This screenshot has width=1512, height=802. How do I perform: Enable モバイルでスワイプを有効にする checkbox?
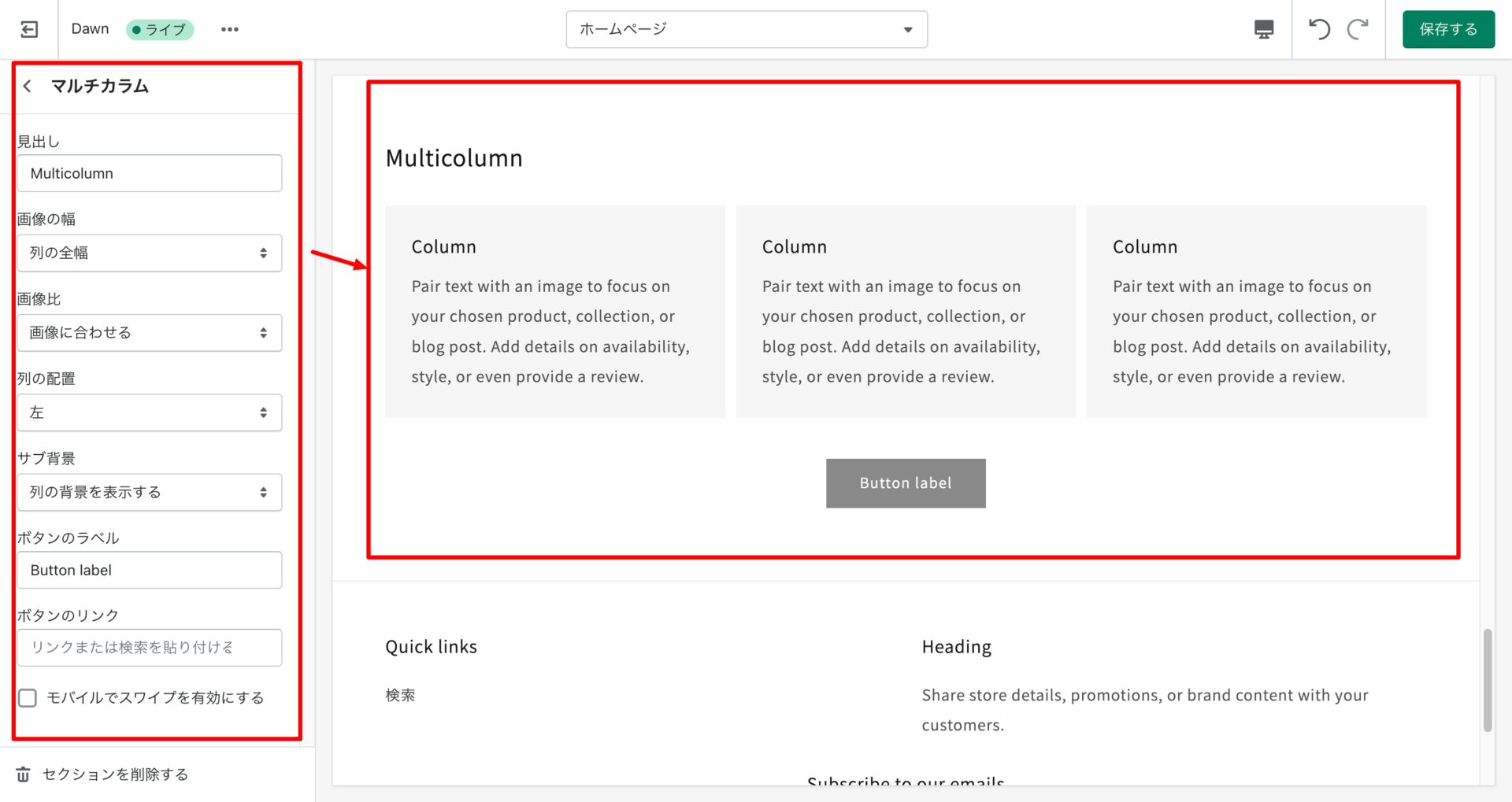pos(28,698)
